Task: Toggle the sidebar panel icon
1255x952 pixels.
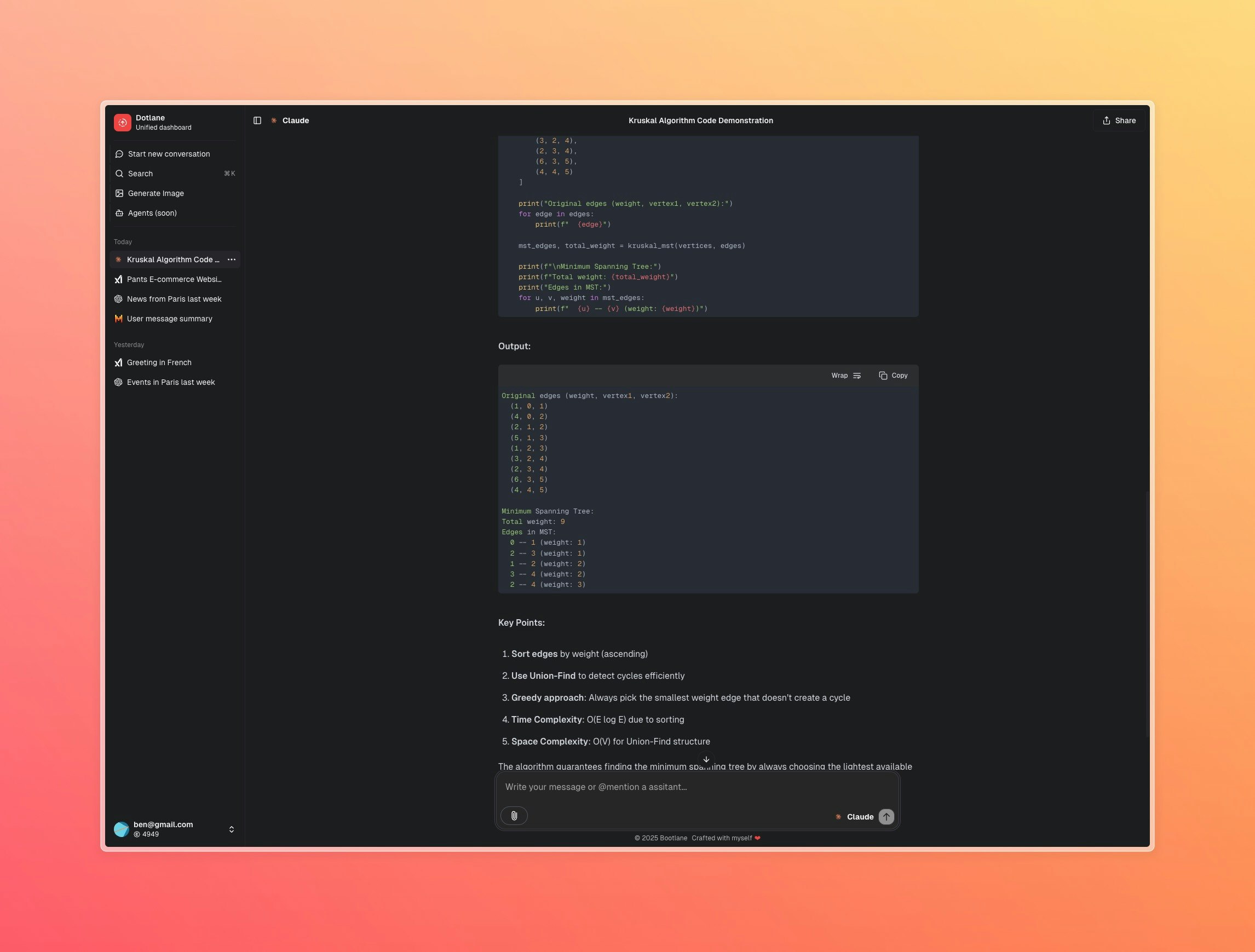Action: pyautogui.click(x=257, y=120)
